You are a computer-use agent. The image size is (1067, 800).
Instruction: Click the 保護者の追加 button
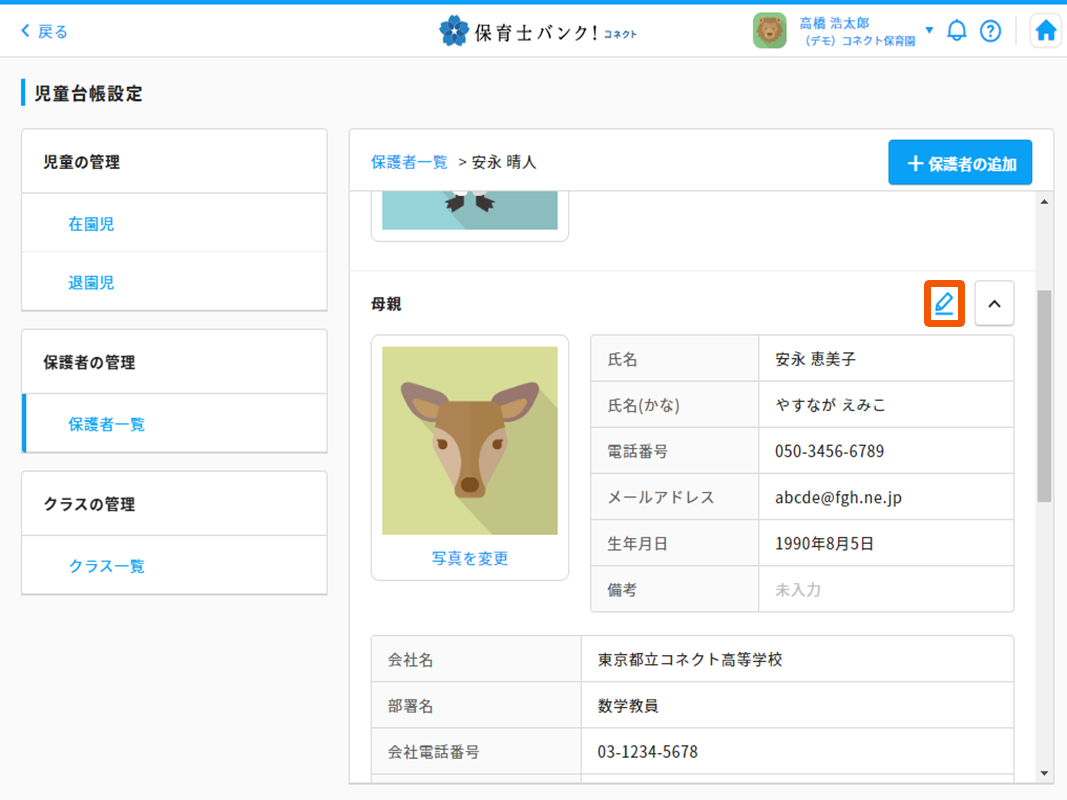[x=960, y=163]
